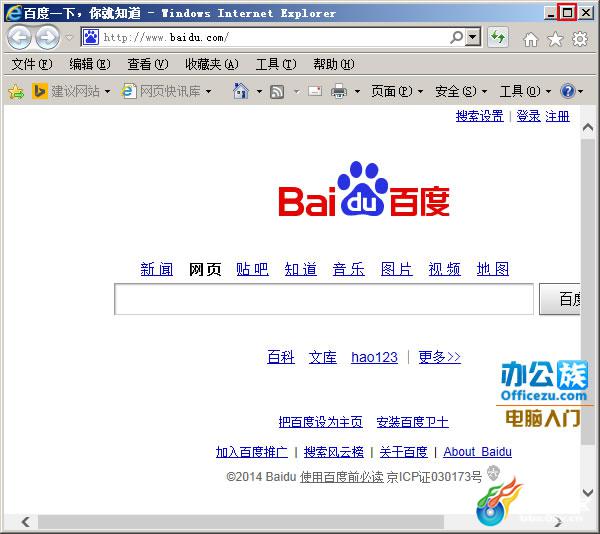Go forward with the Forward arrow button
This screenshot has width=600, height=534.
tap(47, 37)
